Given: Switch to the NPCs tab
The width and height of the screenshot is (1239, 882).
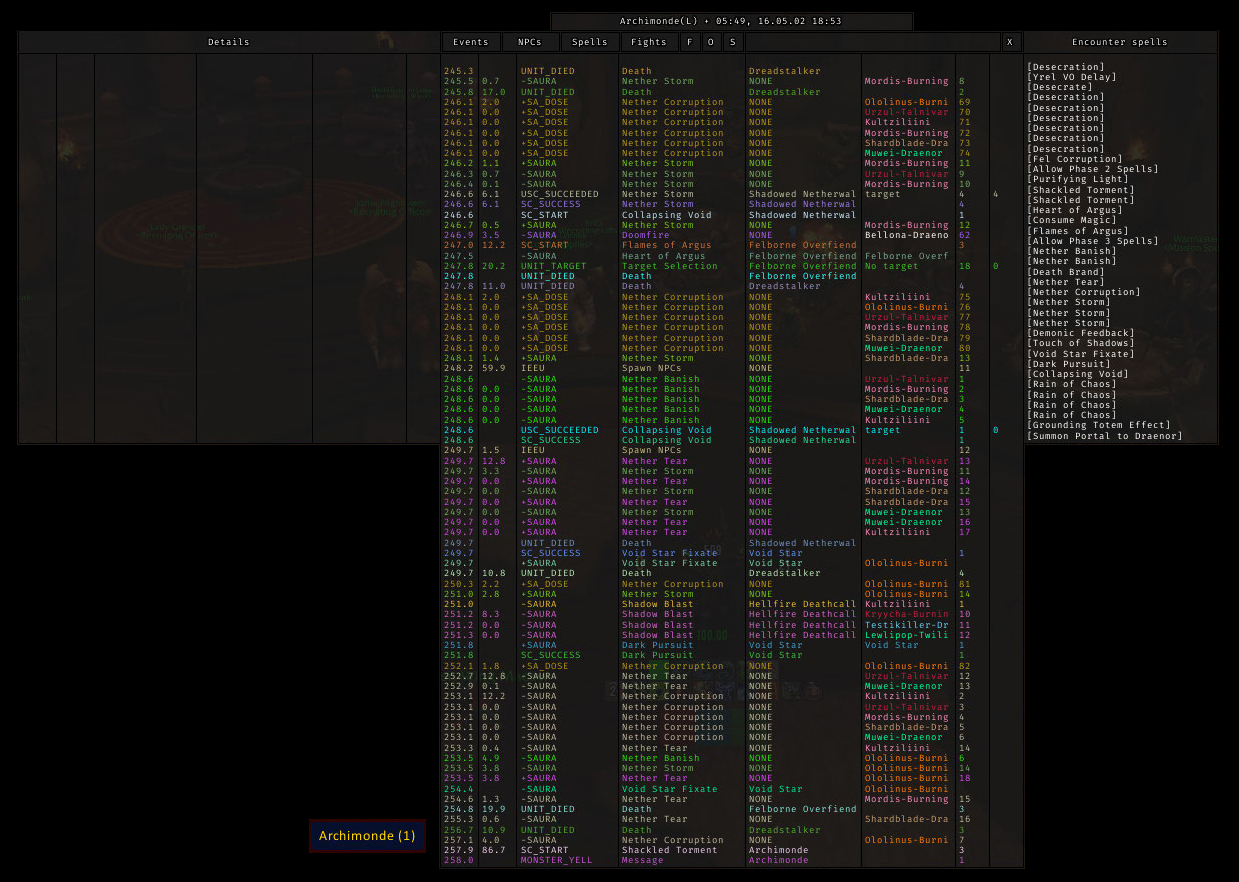Looking at the screenshot, I should pos(530,42).
